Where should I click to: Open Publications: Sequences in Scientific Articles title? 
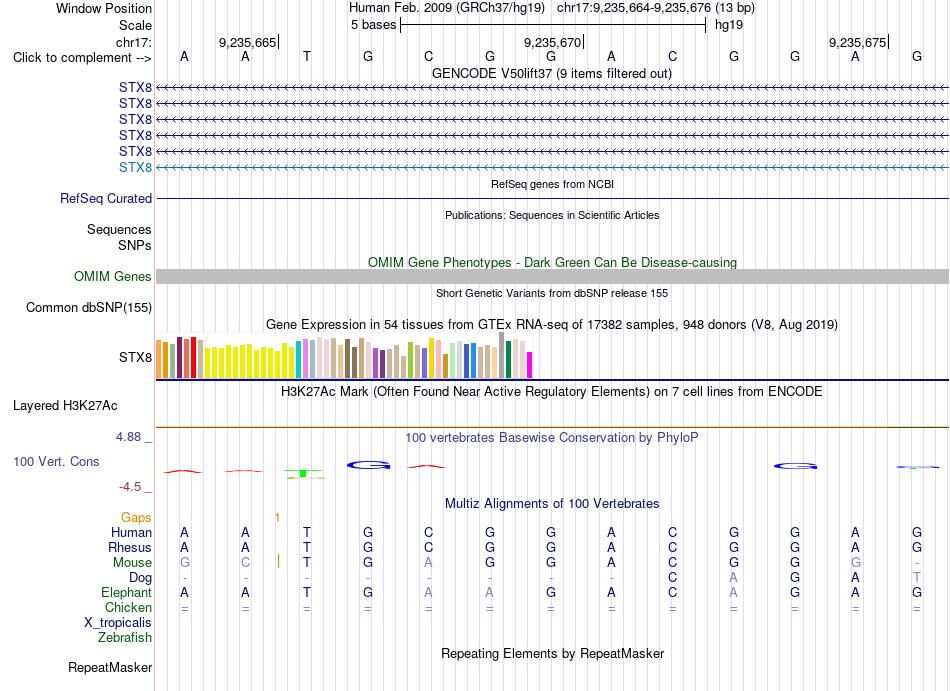552,215
